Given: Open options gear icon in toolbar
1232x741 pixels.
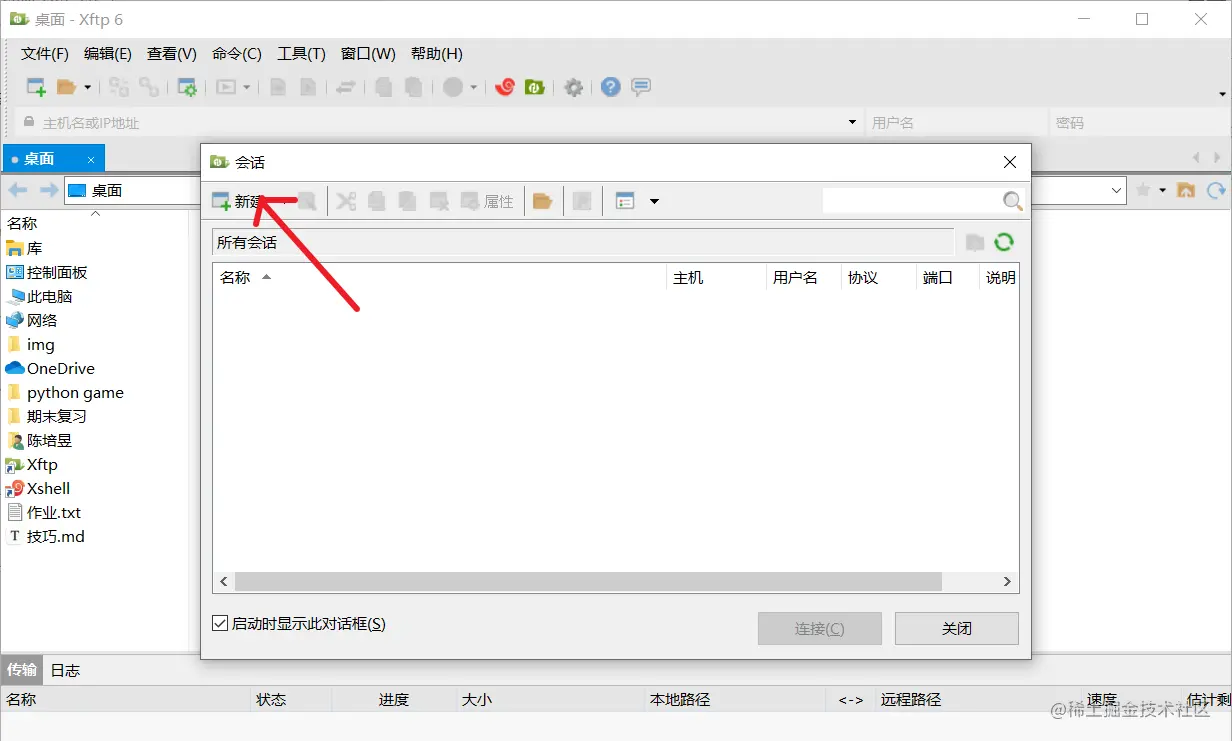Looking at the screenshot, I should (573, 87).
